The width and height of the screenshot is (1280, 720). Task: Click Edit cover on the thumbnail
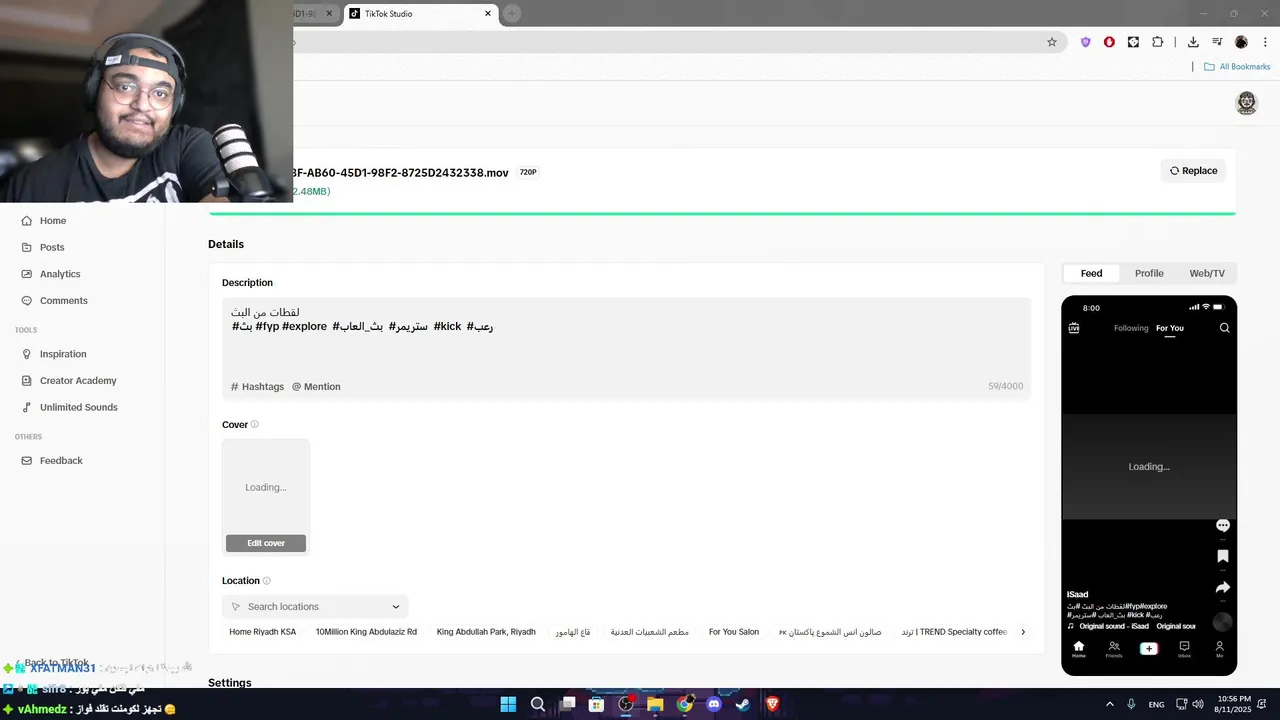pyautogui.click(x=266, y=543)
